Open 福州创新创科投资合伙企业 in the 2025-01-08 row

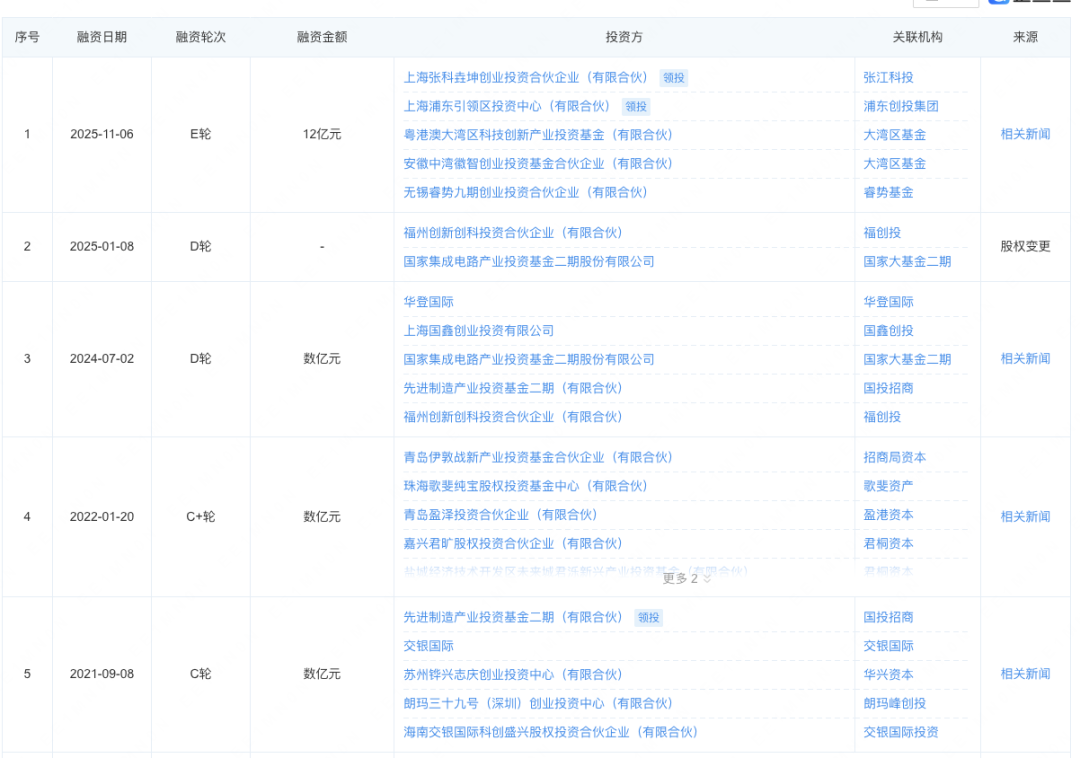point(513,233)
